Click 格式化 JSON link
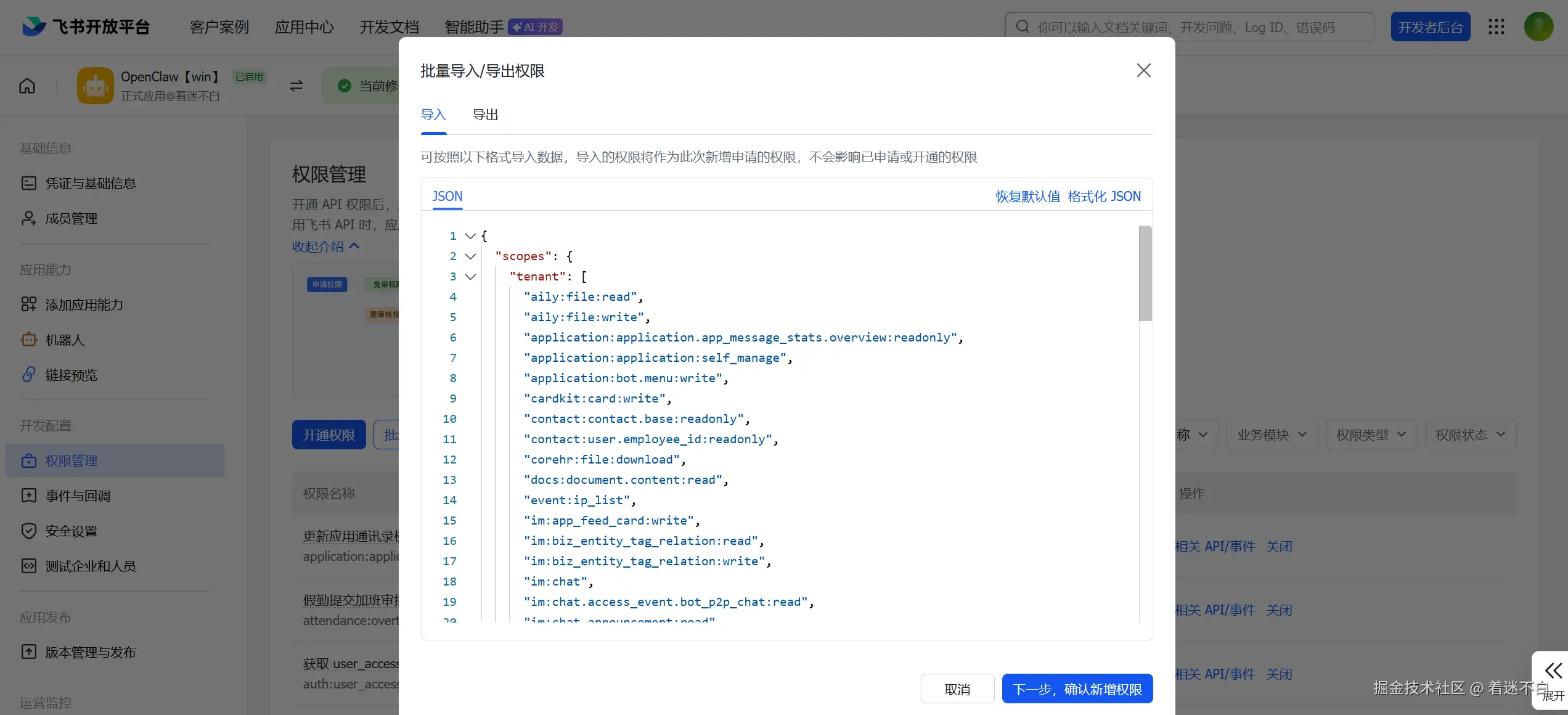Viewport: 1568px width, 715px height. (x=1104, y=197)
